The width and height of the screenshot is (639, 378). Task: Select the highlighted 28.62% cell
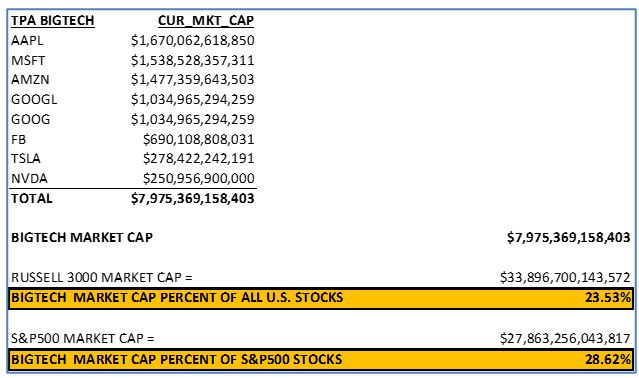(x=608, y=359)
